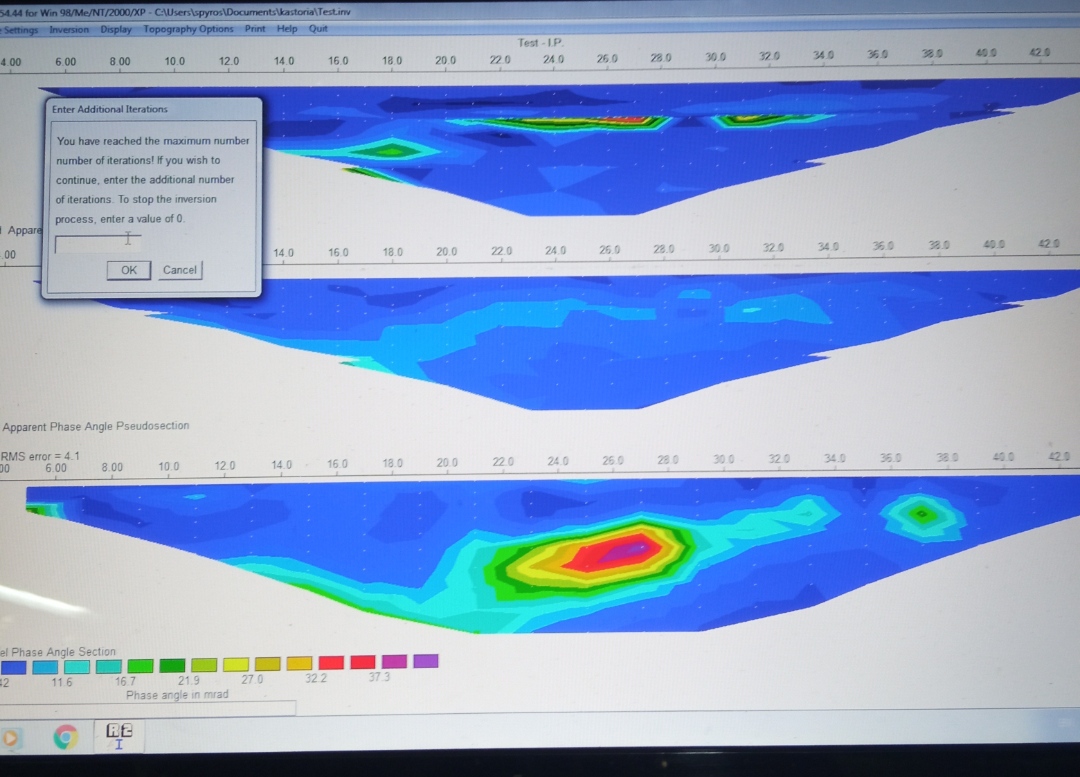Open the Settings menu
Image resolution: width=1080 pixels, height=777 pixels.
[x=19, y=29]
